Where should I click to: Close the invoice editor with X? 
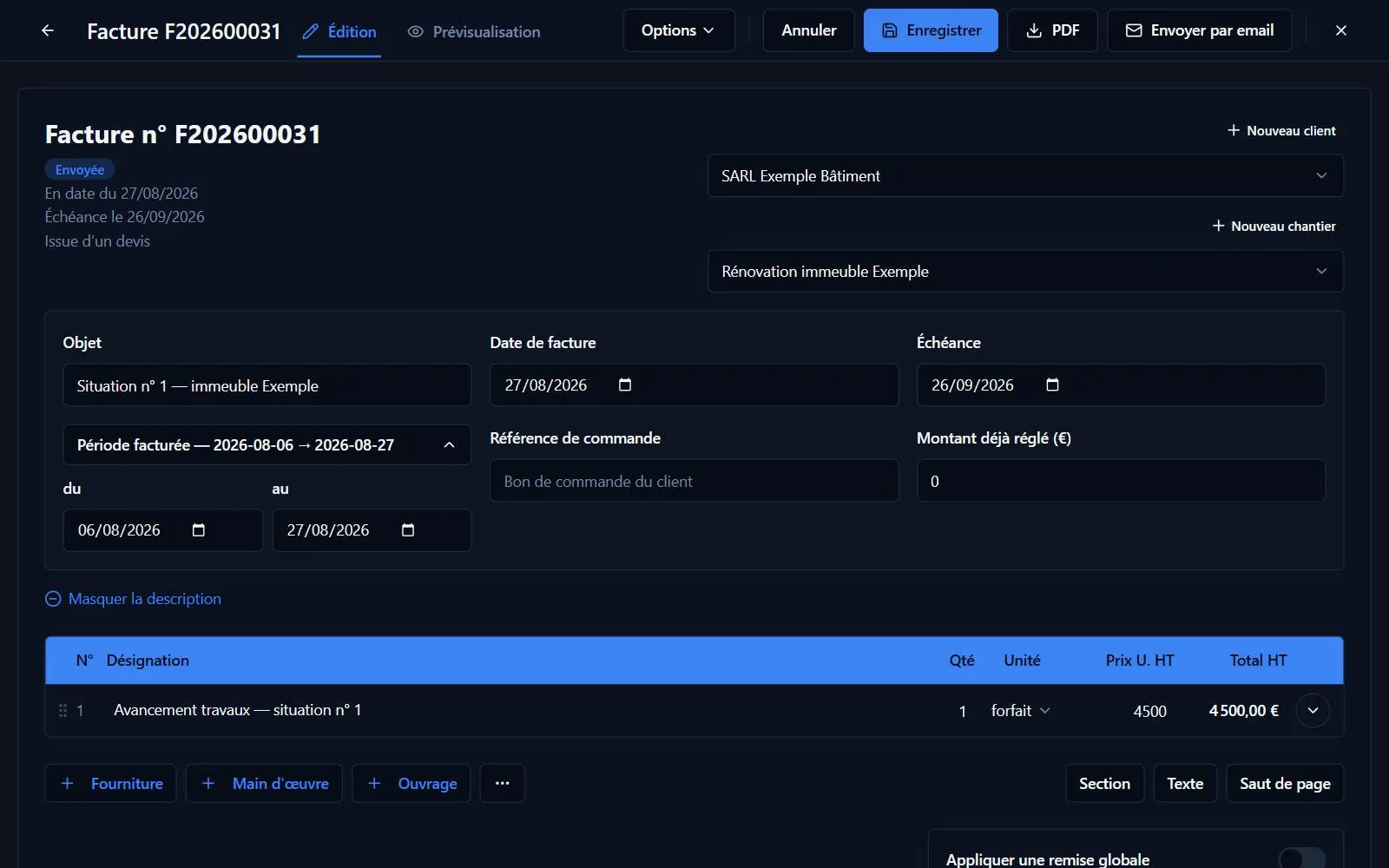[x=1341, y=30]
